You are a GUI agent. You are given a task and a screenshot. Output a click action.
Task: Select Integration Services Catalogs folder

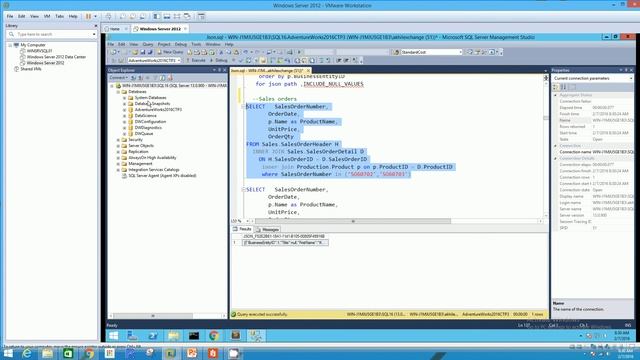click(154, 169)
